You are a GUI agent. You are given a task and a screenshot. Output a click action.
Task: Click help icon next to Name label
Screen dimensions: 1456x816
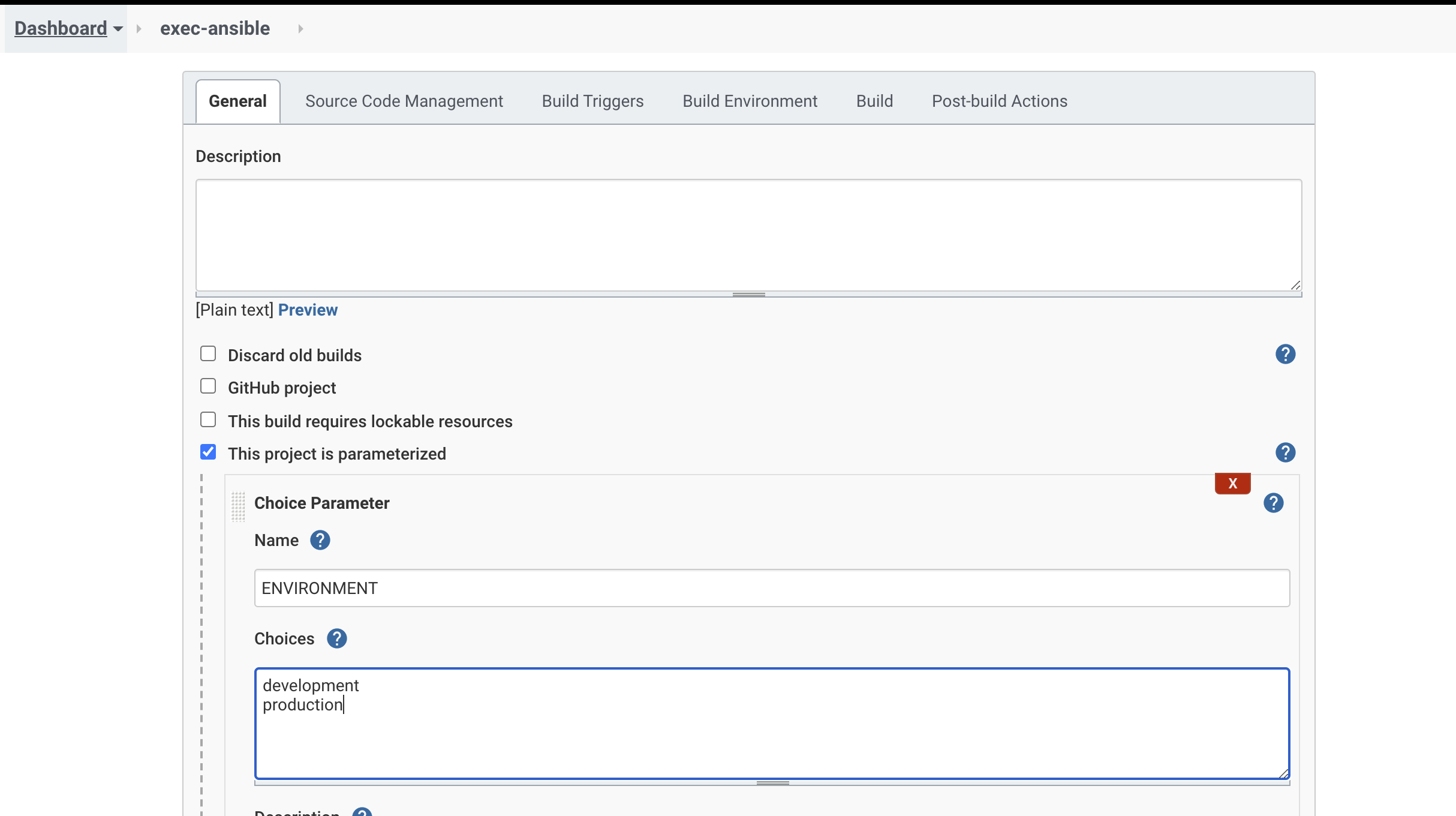point(320,540)
